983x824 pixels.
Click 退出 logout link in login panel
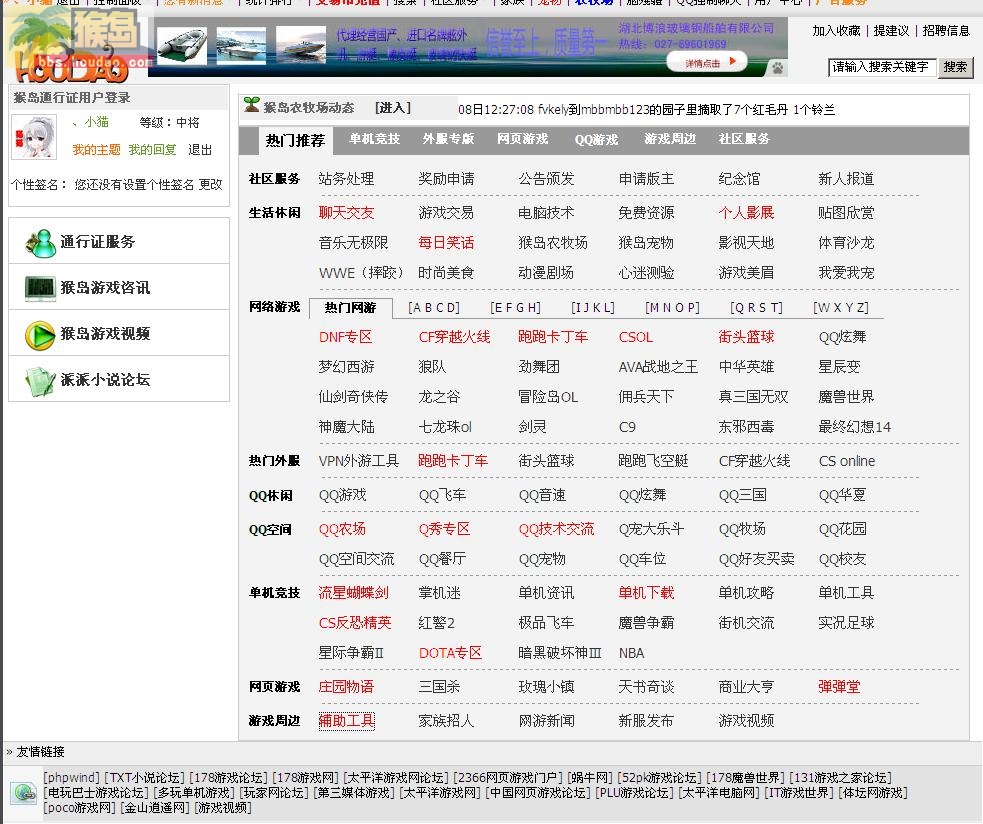click(200, 150)
